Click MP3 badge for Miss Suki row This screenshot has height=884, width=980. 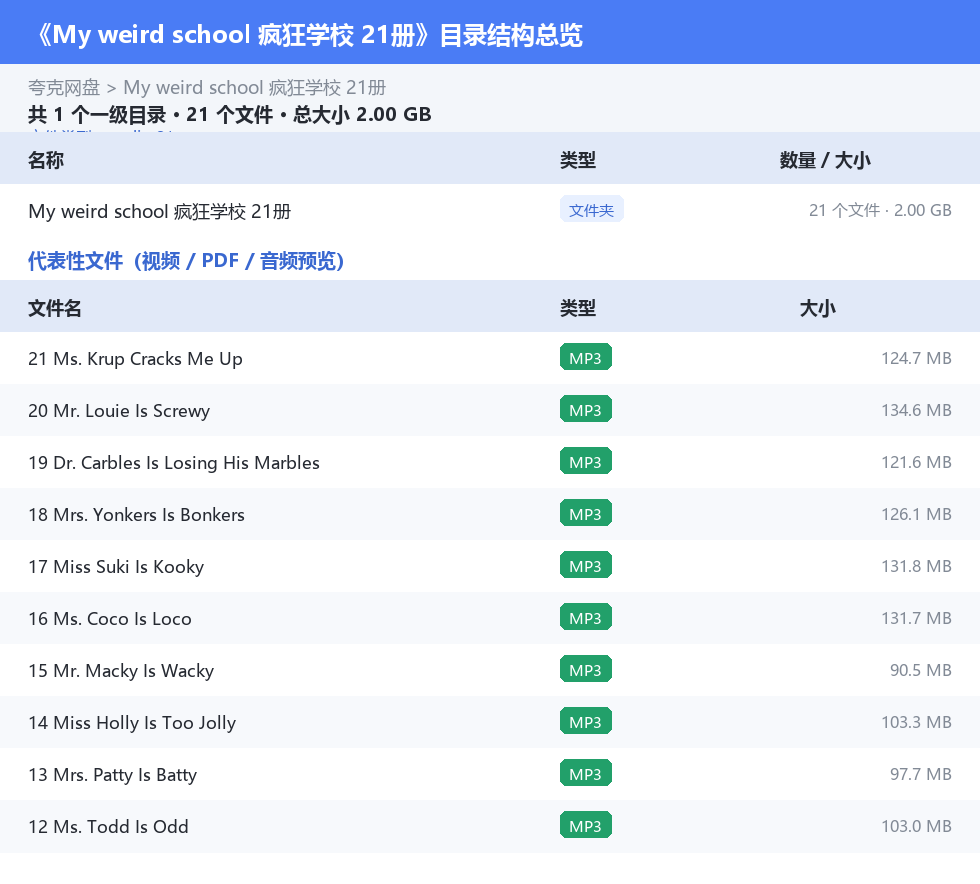coord(586,565)
